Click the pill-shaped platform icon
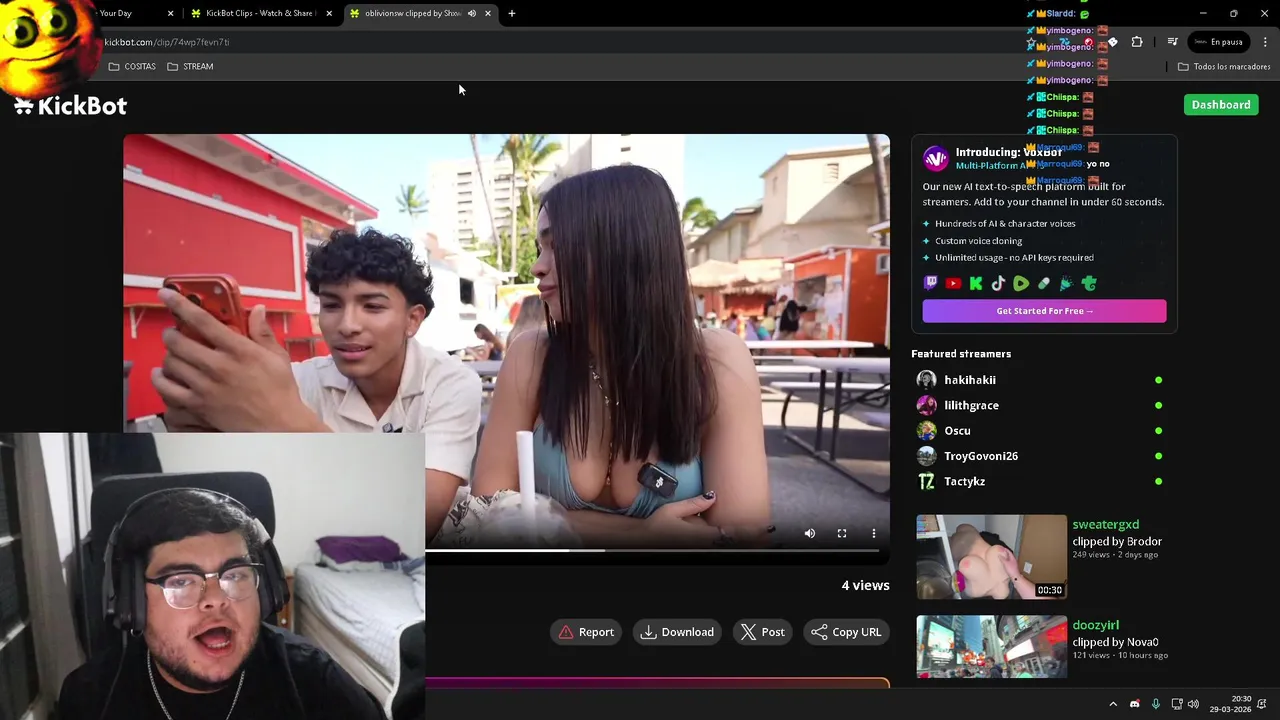The height and width of the screenshot is (720, 1280). pyautogui.click(x=1044, y=284)
